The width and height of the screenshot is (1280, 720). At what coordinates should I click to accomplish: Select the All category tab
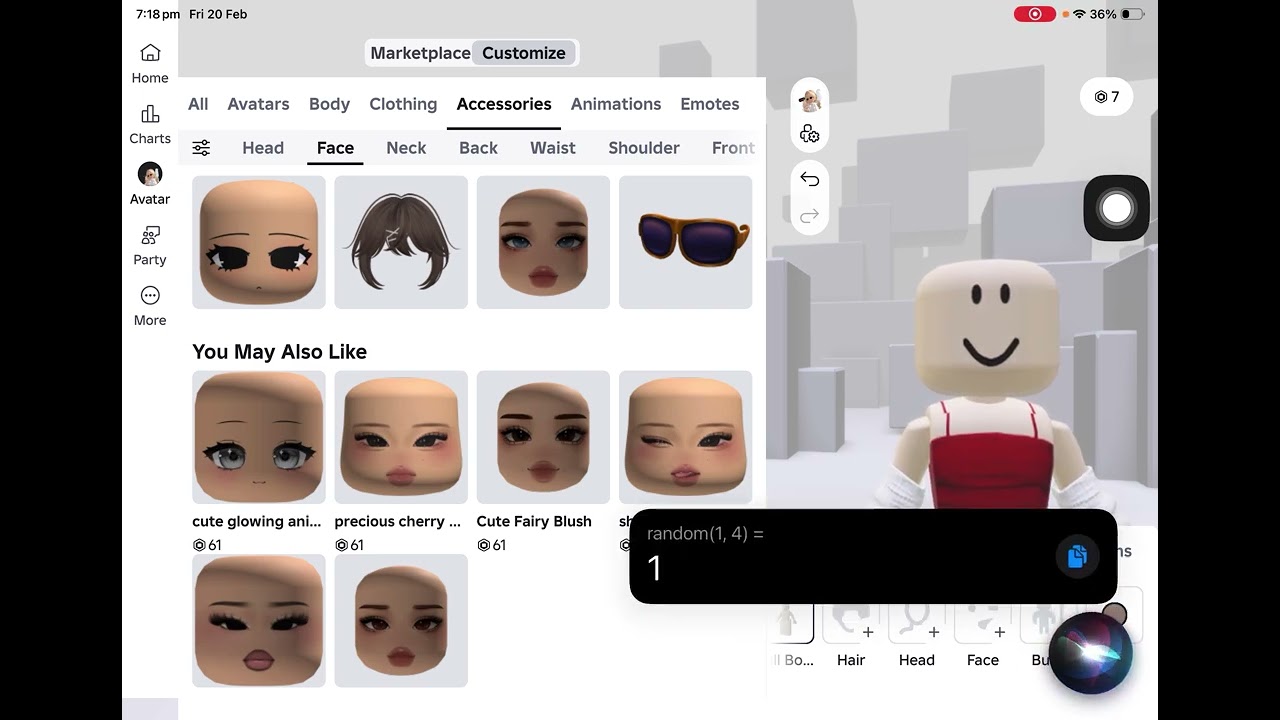tap(198, 104)
